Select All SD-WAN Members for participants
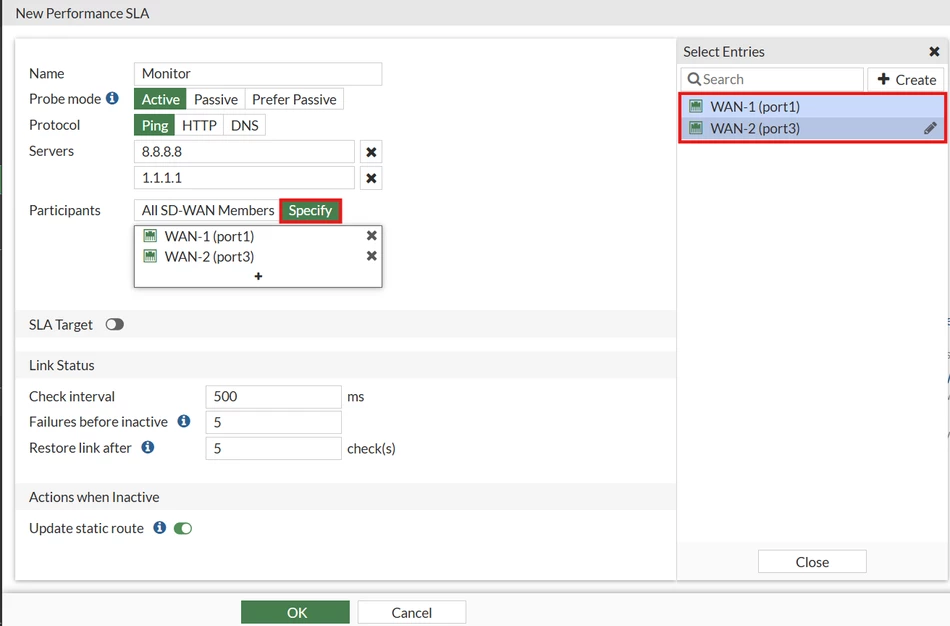The image size is (950, 626). [208, 210]
